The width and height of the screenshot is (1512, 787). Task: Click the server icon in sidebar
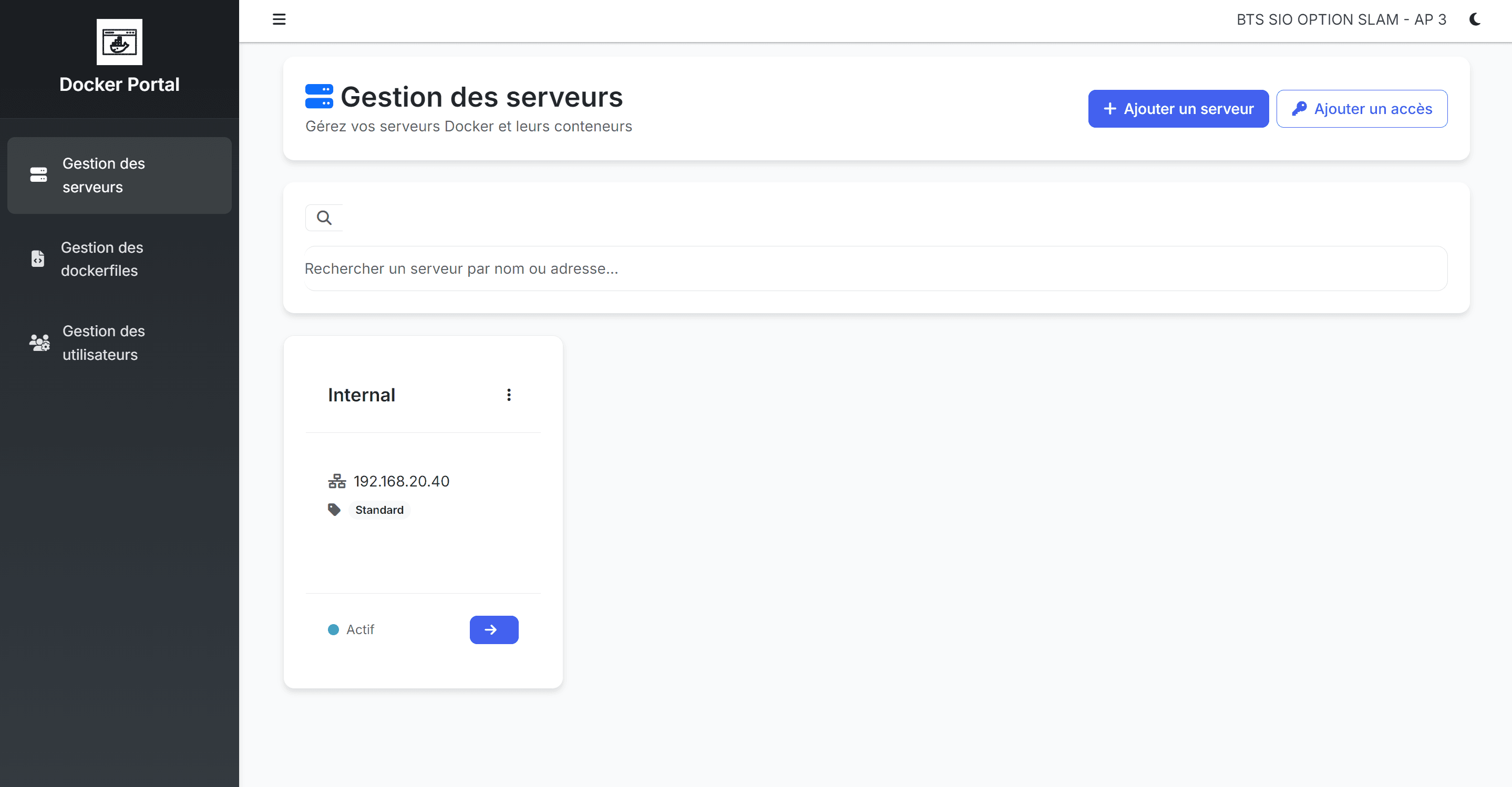[x=39, y=175]
